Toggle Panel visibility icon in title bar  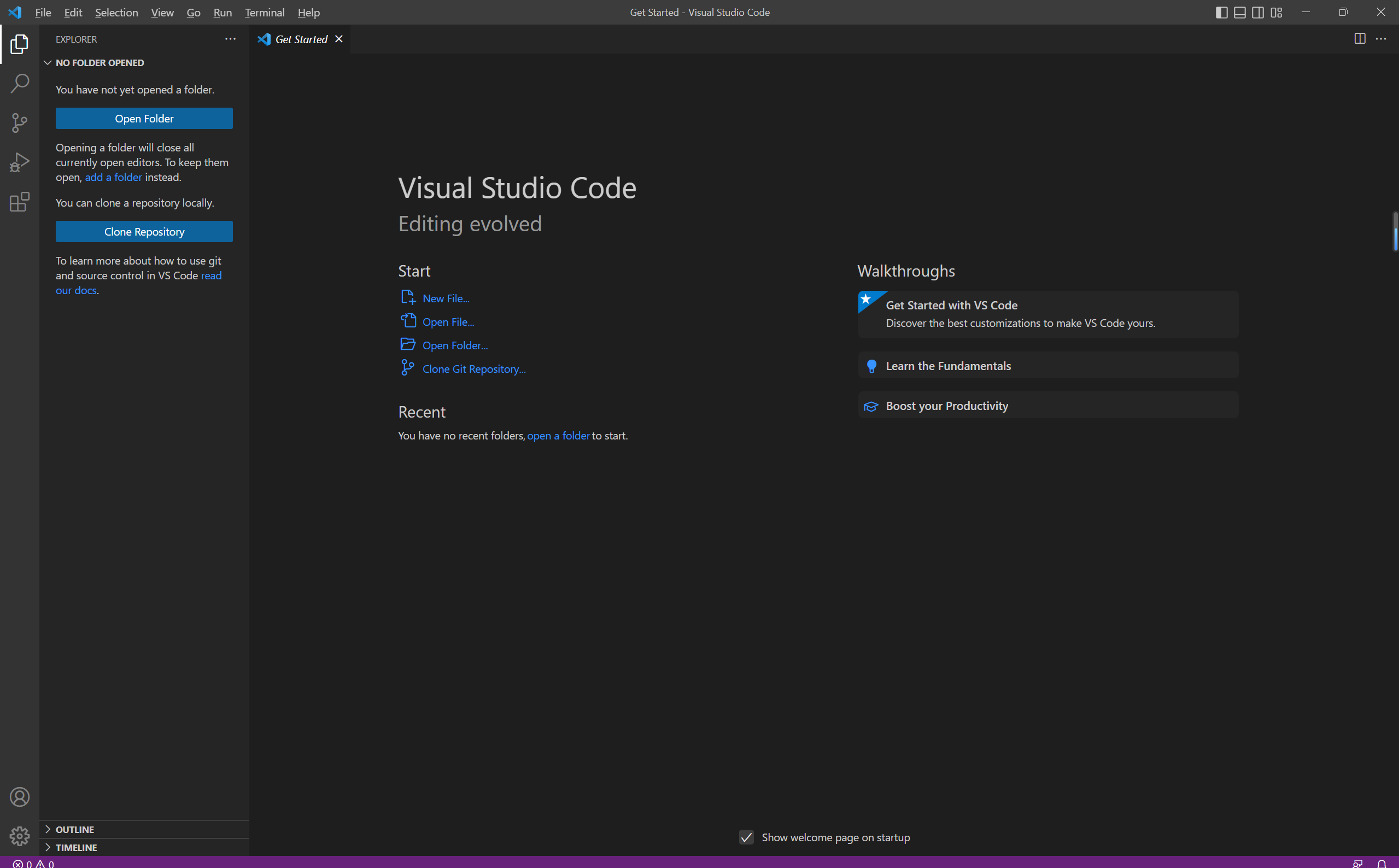[x=1239, y=13]
